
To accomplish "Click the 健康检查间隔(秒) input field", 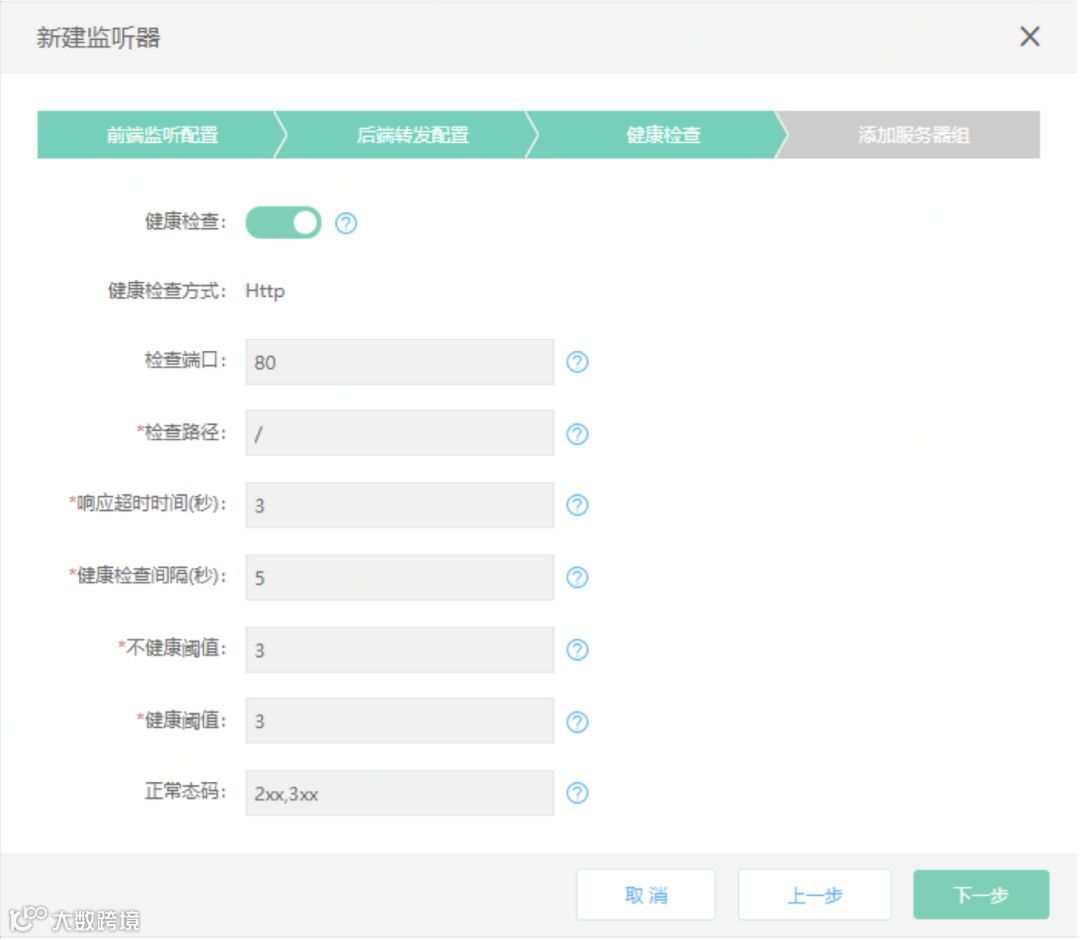I will point(399,577).
